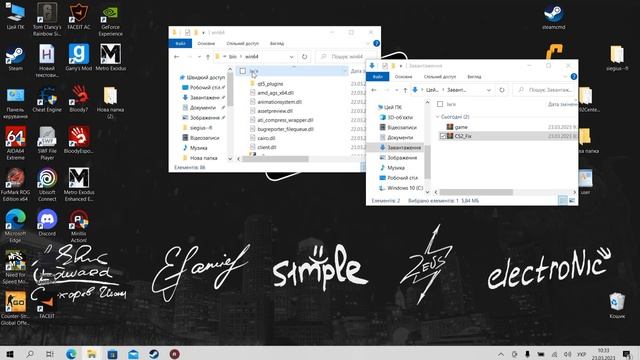Go back in the Downloads window
This screenshot has height=360, width=640.
374,90
